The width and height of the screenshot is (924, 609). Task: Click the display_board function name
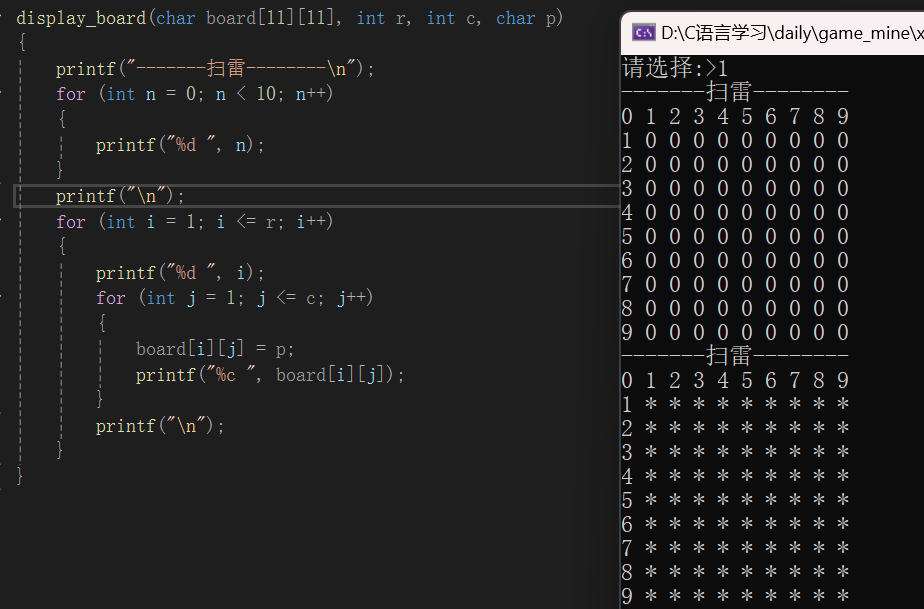pos(81,18)
